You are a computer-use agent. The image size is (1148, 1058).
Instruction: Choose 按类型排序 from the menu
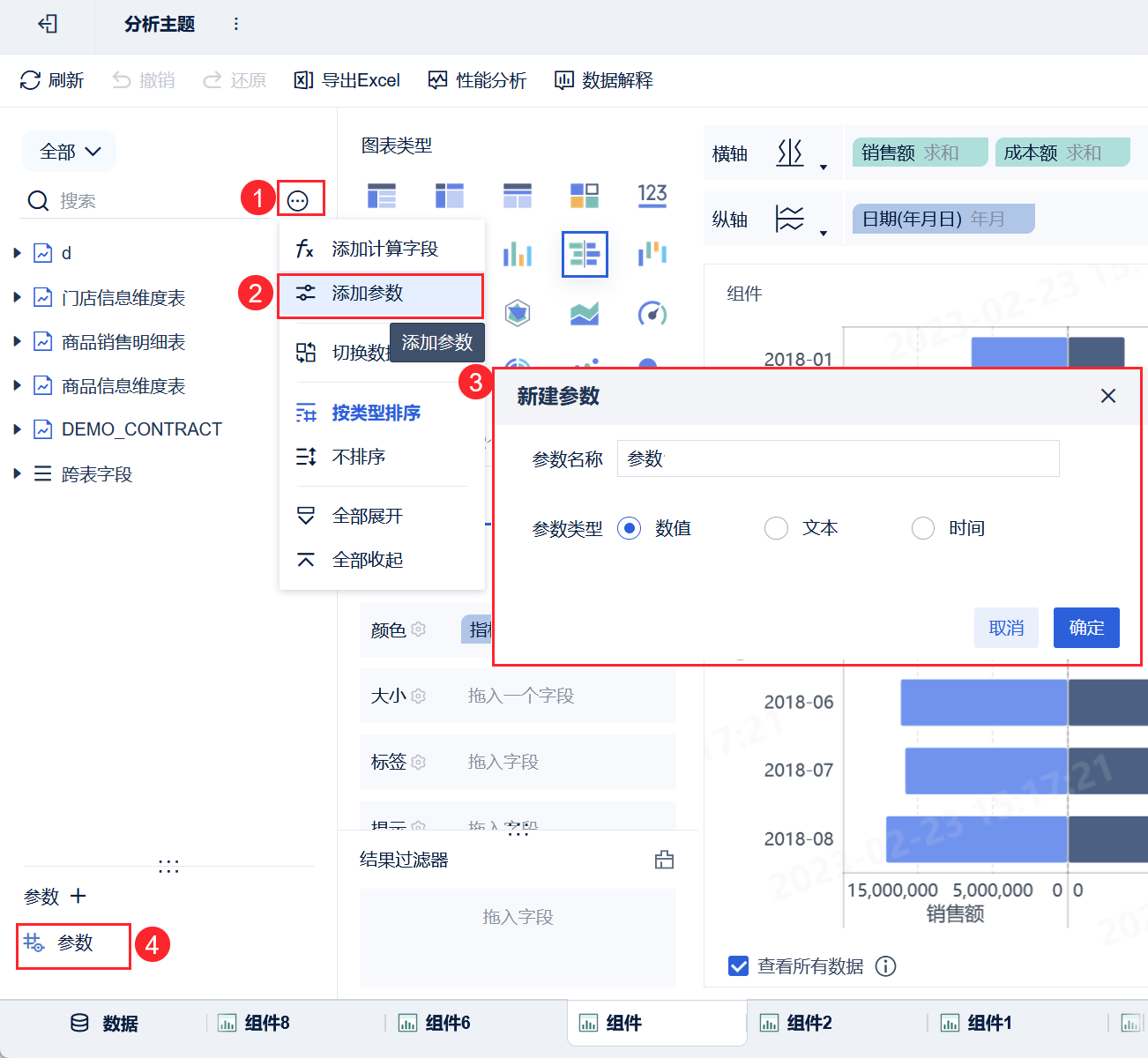pyautogui.click(x=382, y=413)
